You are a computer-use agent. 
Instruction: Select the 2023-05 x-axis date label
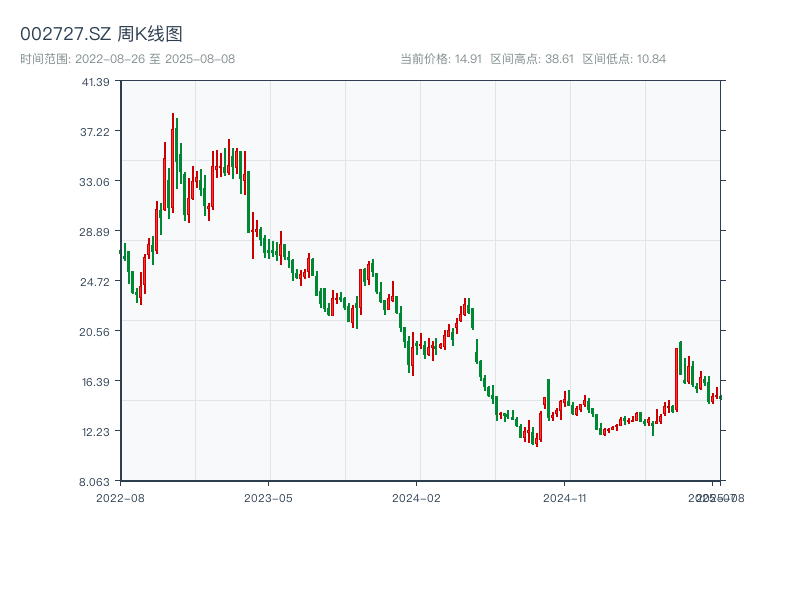tap(268, 497)
